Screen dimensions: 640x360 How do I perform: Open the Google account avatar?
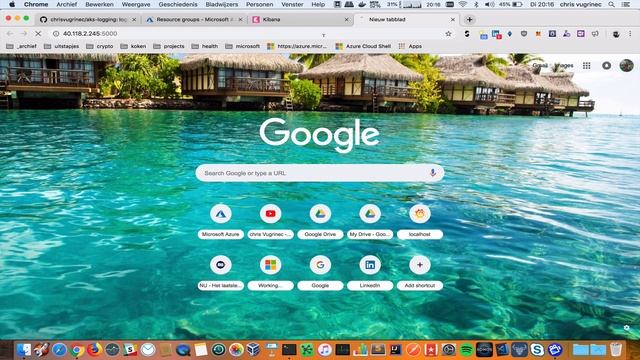click(x=626, y=65)
